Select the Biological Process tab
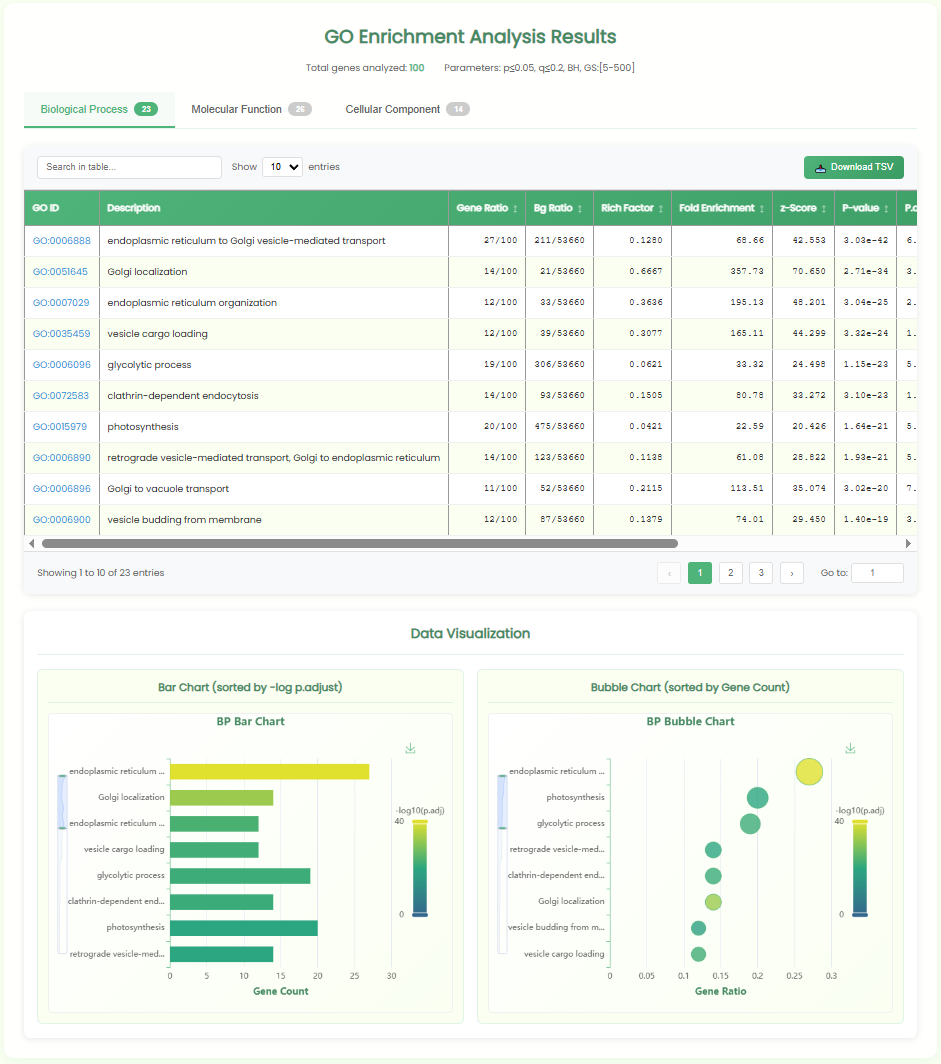 [x=99, y=109]
